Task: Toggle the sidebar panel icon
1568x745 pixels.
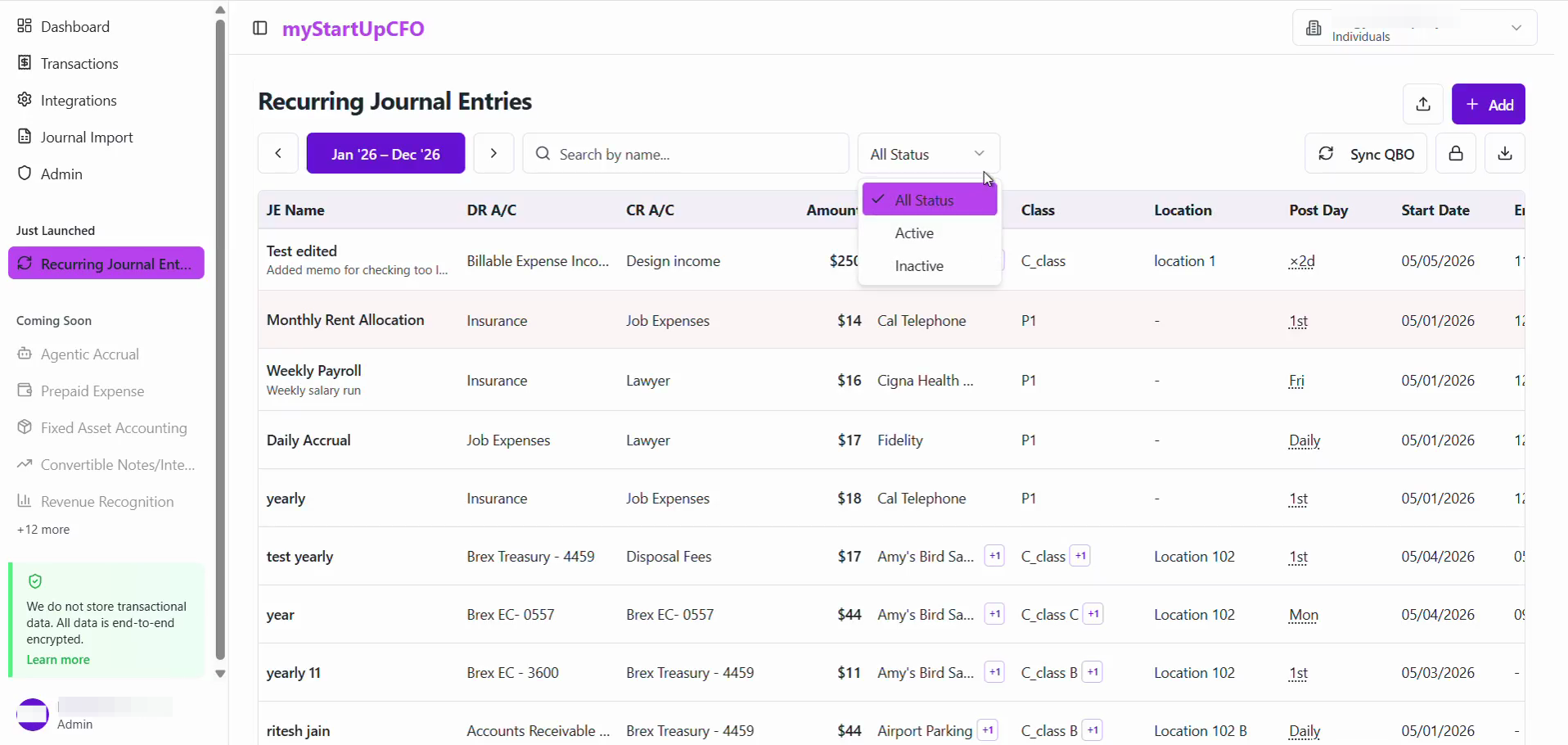Action: [260, 29]
